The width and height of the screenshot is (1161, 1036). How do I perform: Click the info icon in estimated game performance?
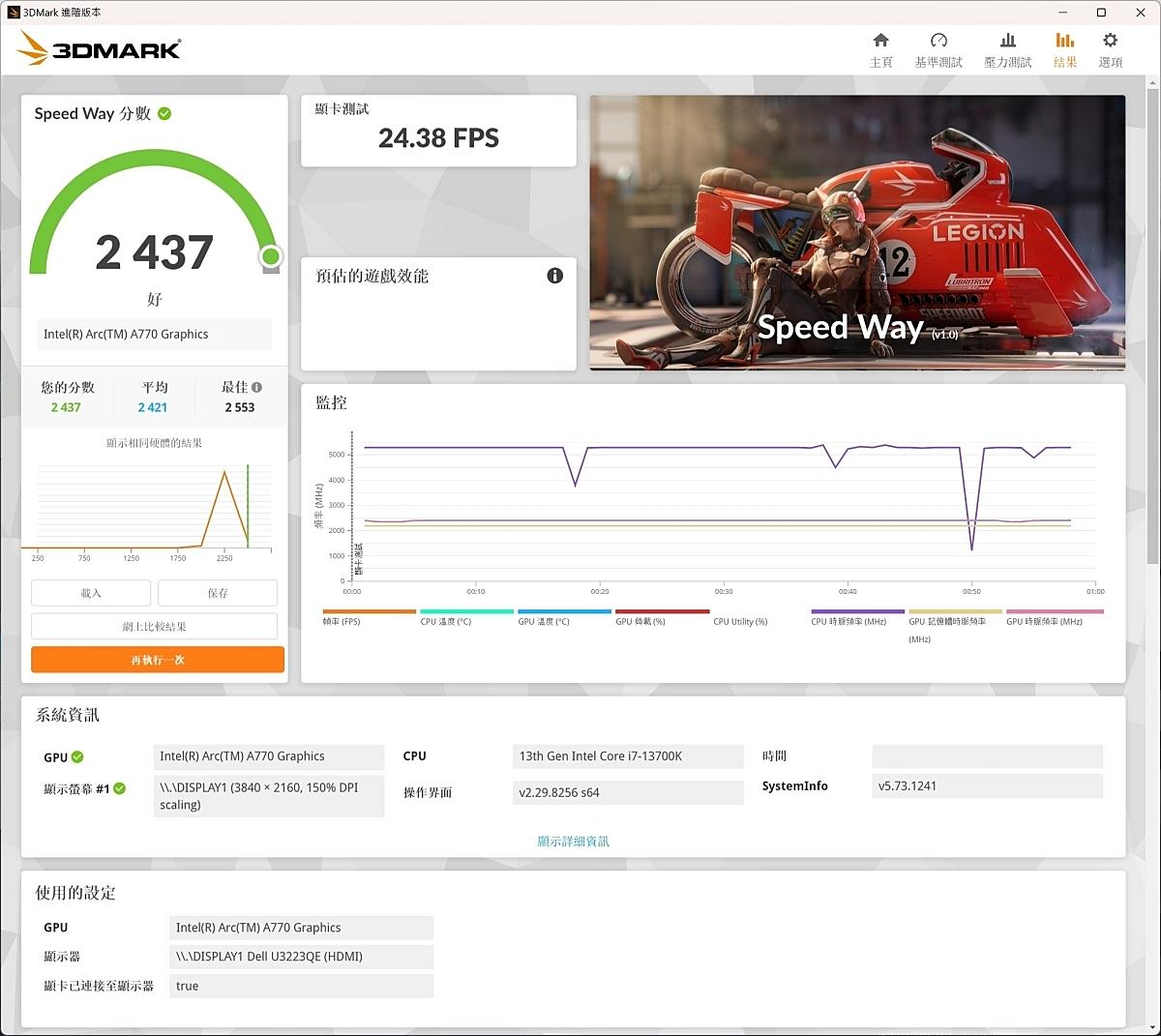coord(555,276)
